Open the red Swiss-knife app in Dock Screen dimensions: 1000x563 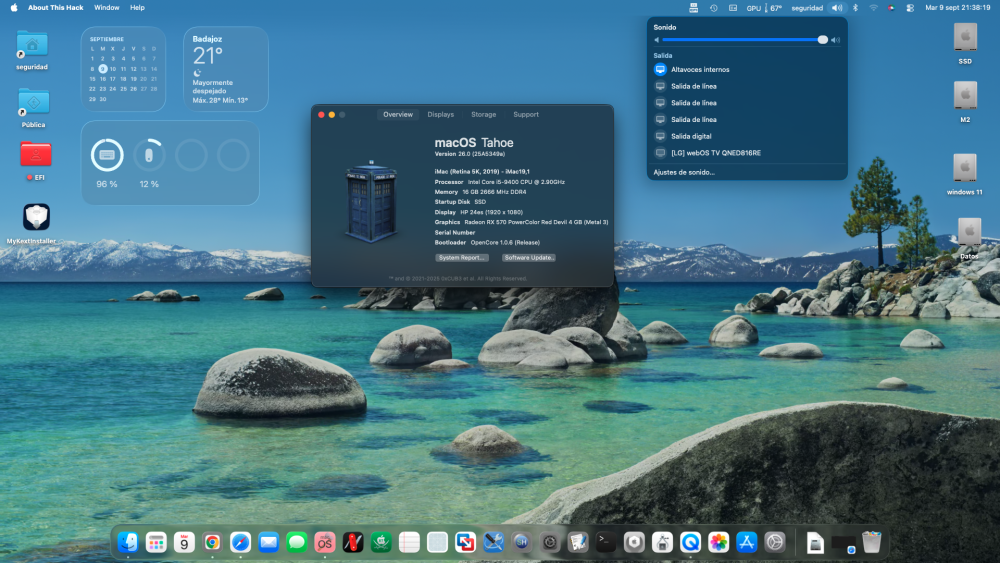point(353,542)
